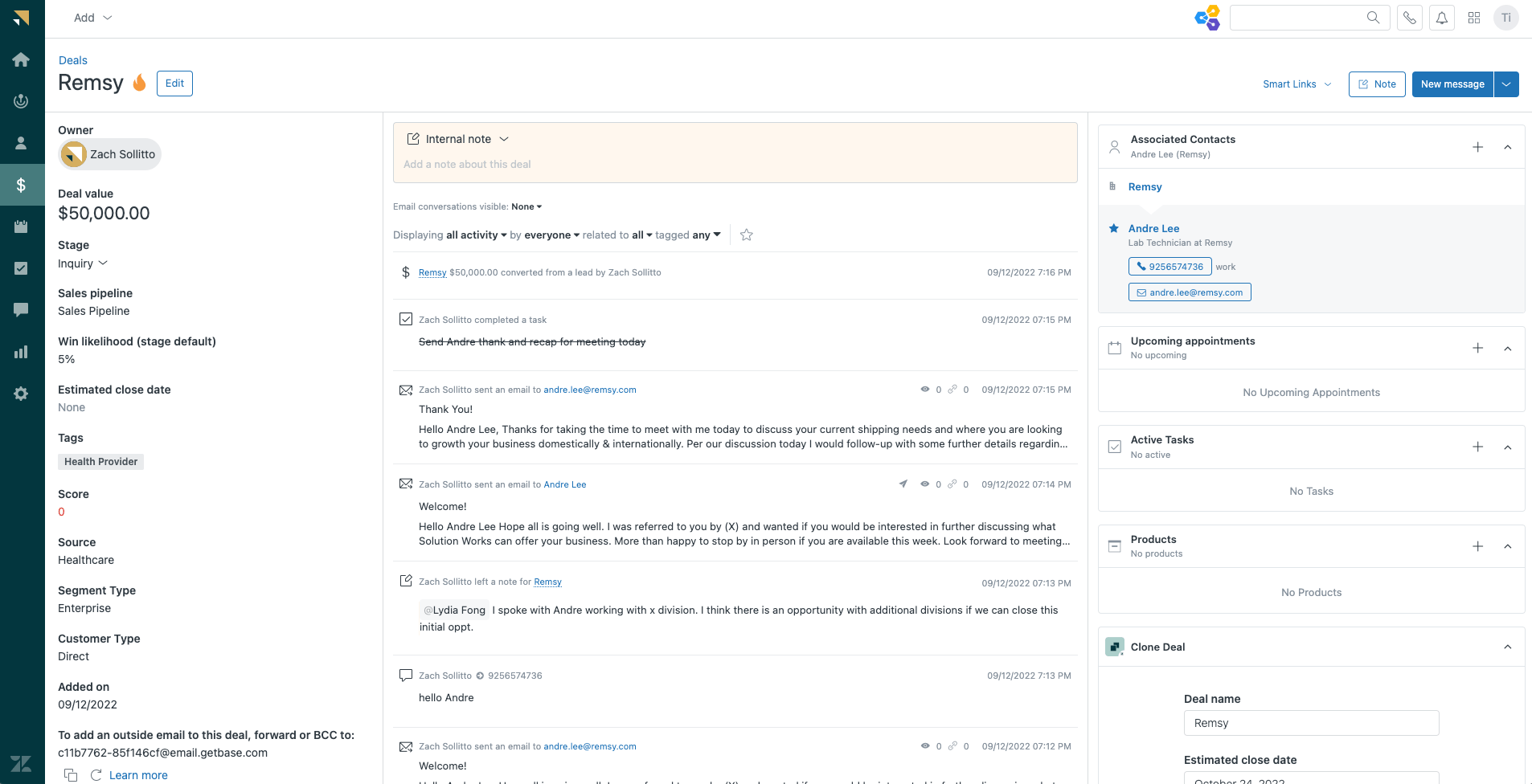Go back to Deals breadcrumb
Image resolution: width=1532 pixels, height=784 pixels.
tap(73, 60)
